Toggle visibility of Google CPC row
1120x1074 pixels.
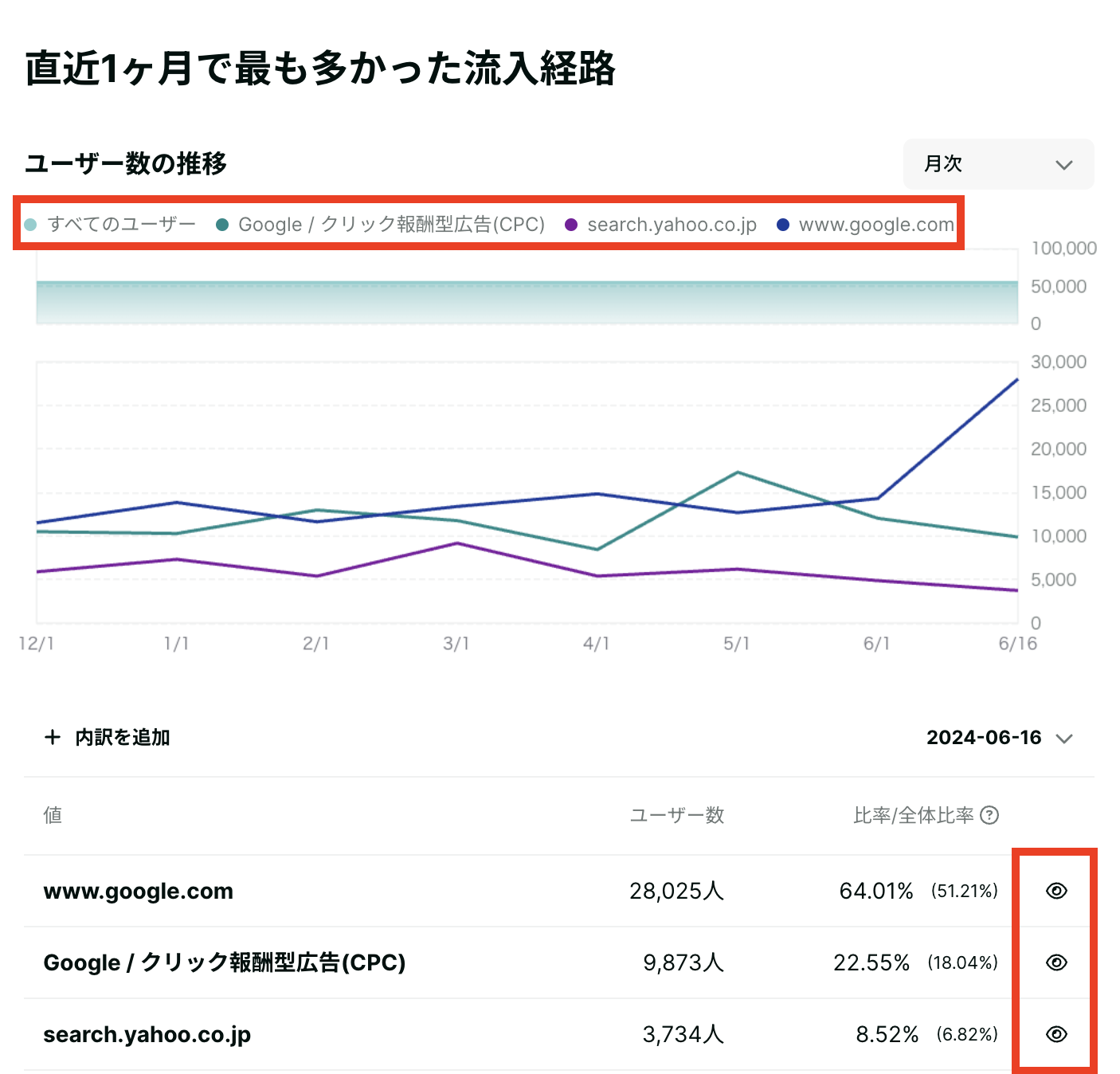pos(1056,962)
